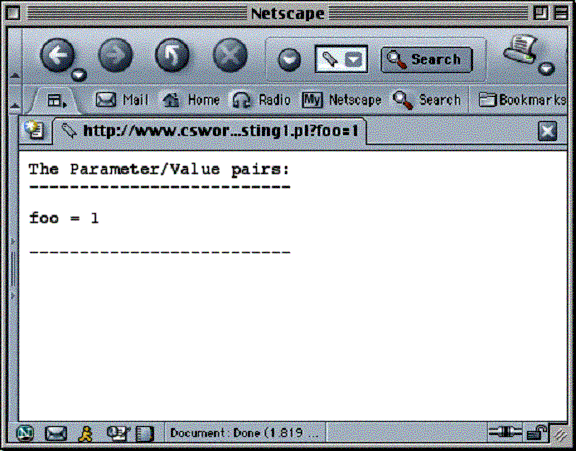Reload the page with the Reload button

[x=172, y=55]
